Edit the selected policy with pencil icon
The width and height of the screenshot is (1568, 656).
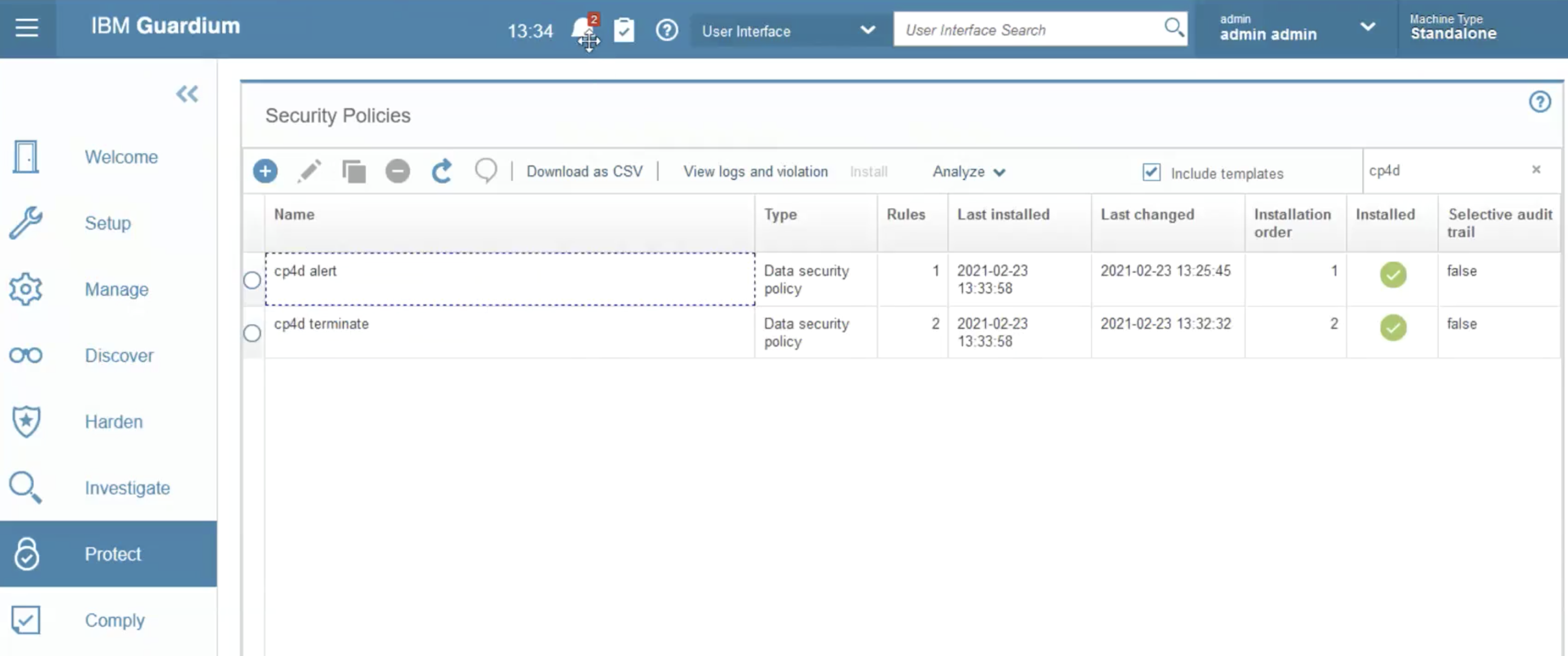309,171
